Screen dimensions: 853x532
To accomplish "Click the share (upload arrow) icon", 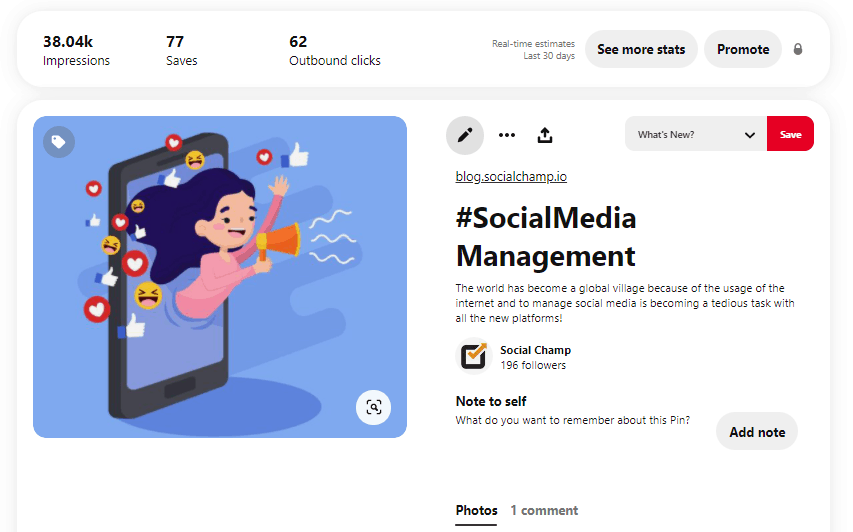I will pos(545,135).
